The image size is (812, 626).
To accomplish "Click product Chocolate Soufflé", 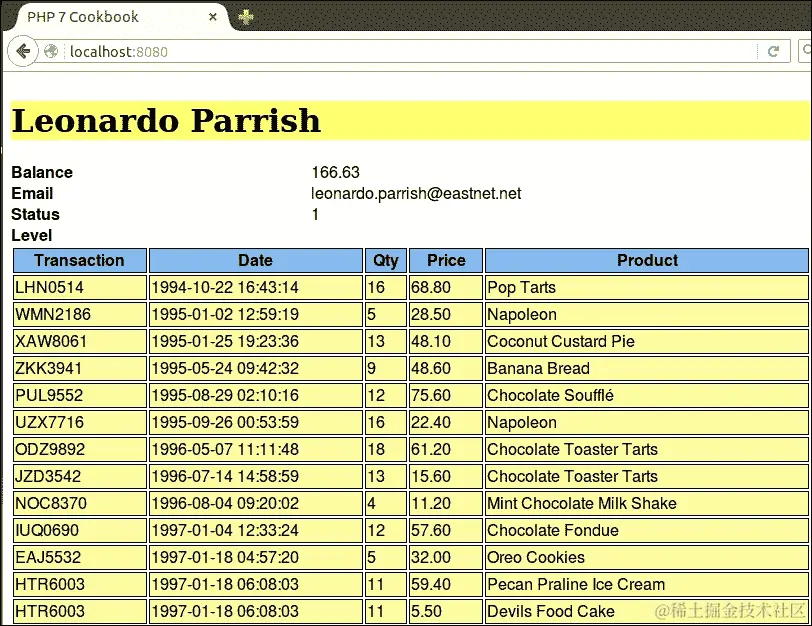I will pyautogui.click(x=647, y=395).
